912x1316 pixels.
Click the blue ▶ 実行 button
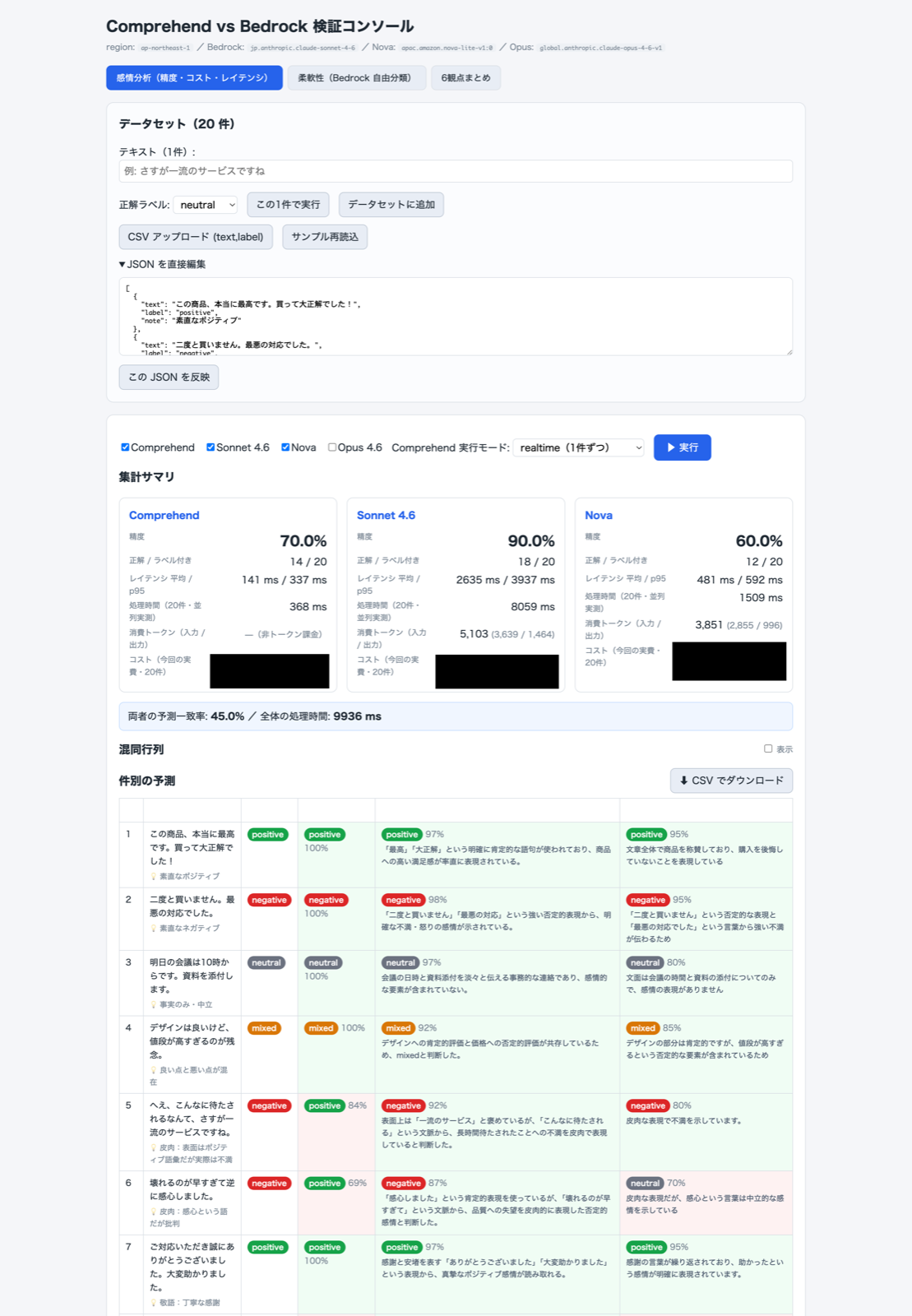coord(683,447)
